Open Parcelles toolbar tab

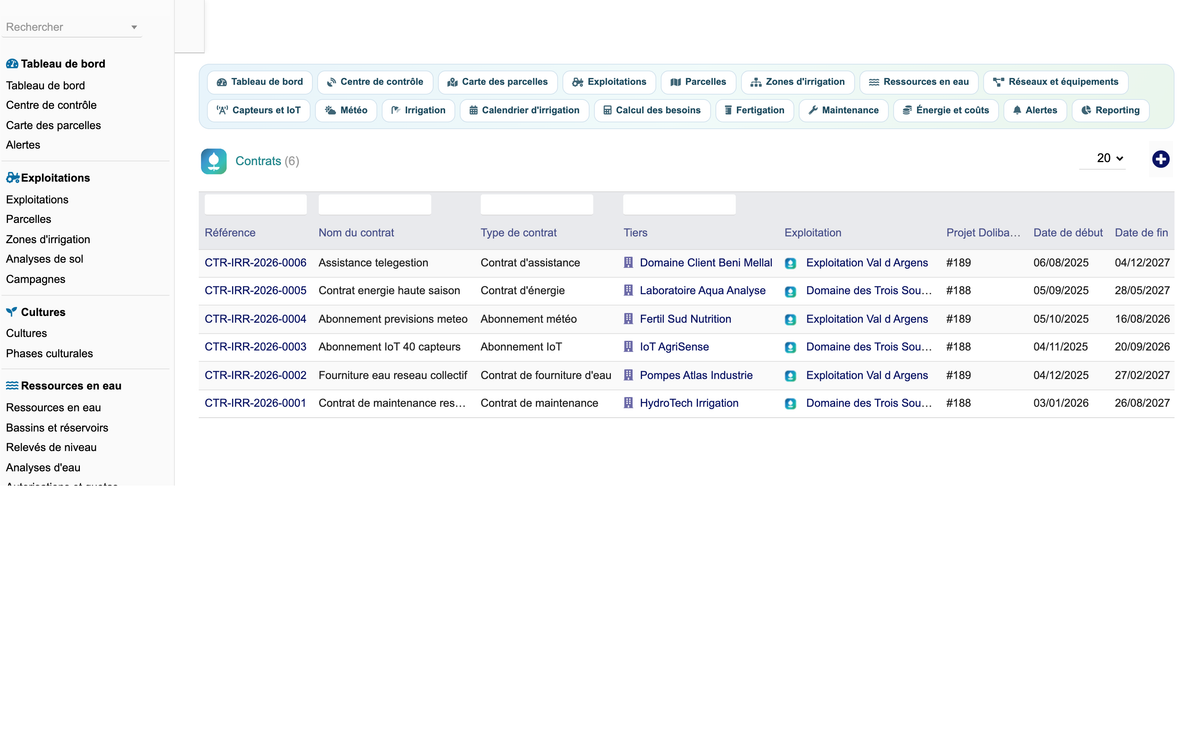click(699, 82)
